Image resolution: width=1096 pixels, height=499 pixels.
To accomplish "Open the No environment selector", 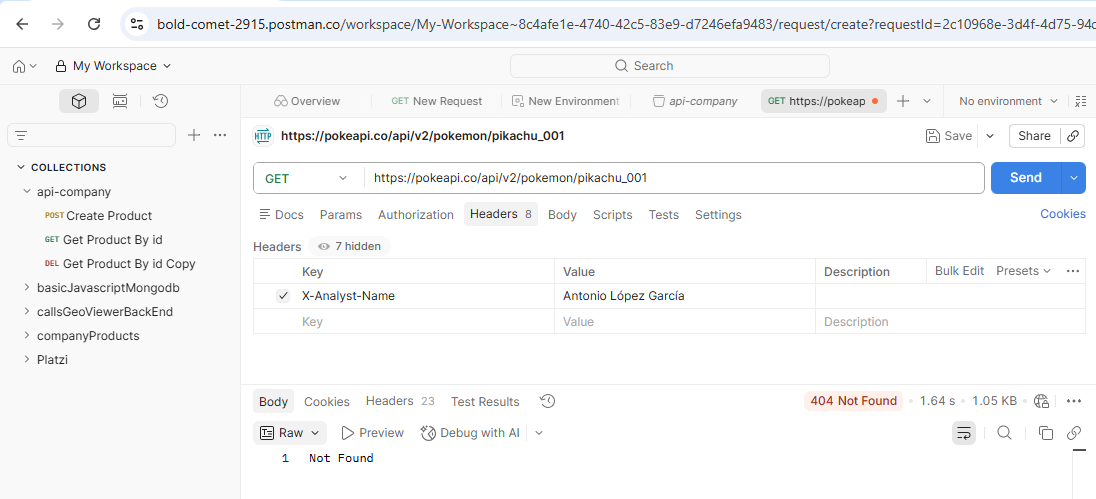I will (x=1008, y=101).
